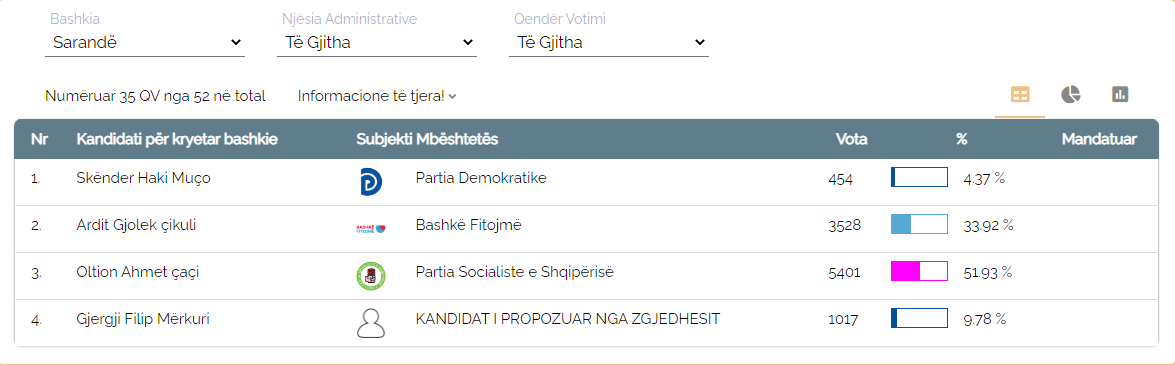Select Gjergji Filip Mërkuri row
The height and width of the screenshot is (365, 1175).
coord(586,323)
